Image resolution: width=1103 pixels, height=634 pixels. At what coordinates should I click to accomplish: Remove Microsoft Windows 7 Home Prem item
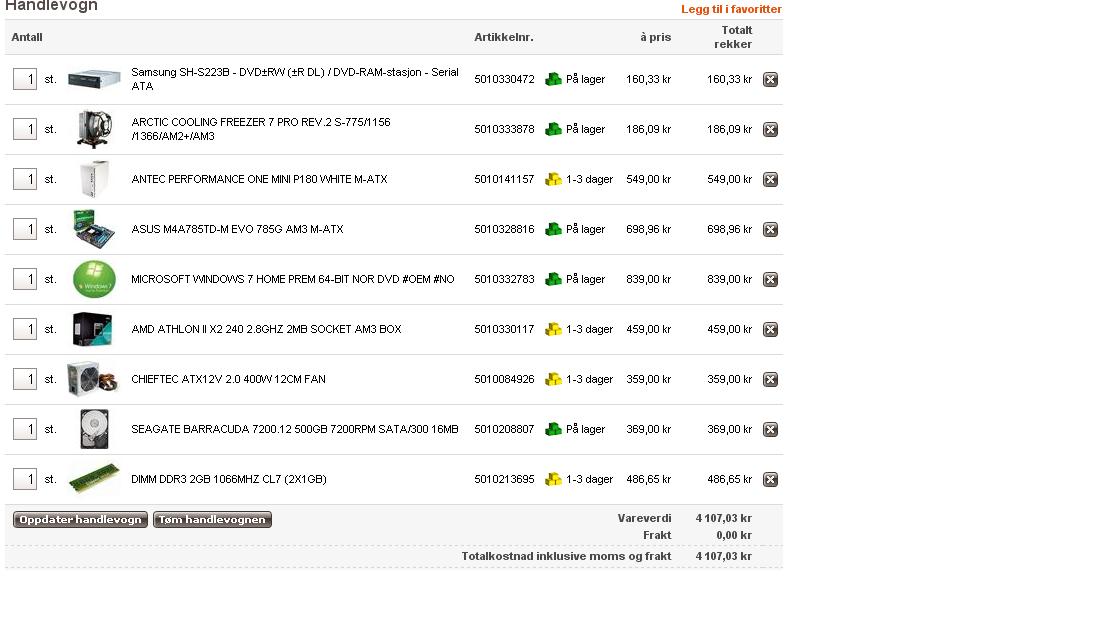[x=770, y=279]
